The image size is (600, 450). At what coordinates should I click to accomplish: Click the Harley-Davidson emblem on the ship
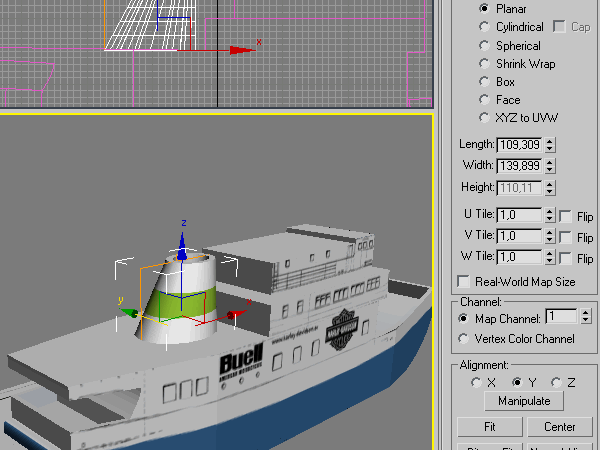coord(342,330)
